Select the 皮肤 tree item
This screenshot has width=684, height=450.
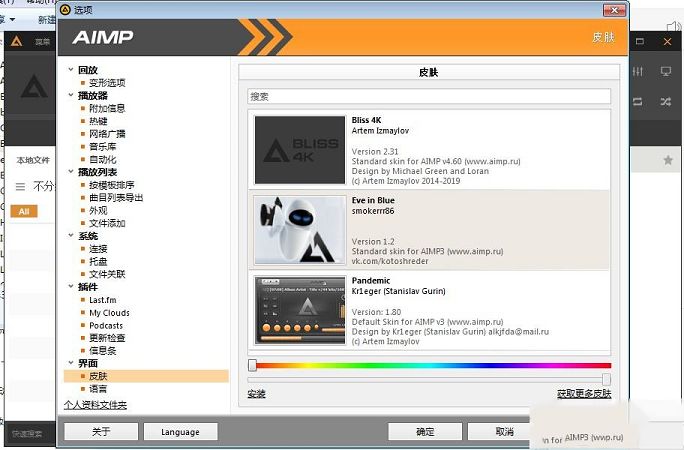(x=146, y=376)
